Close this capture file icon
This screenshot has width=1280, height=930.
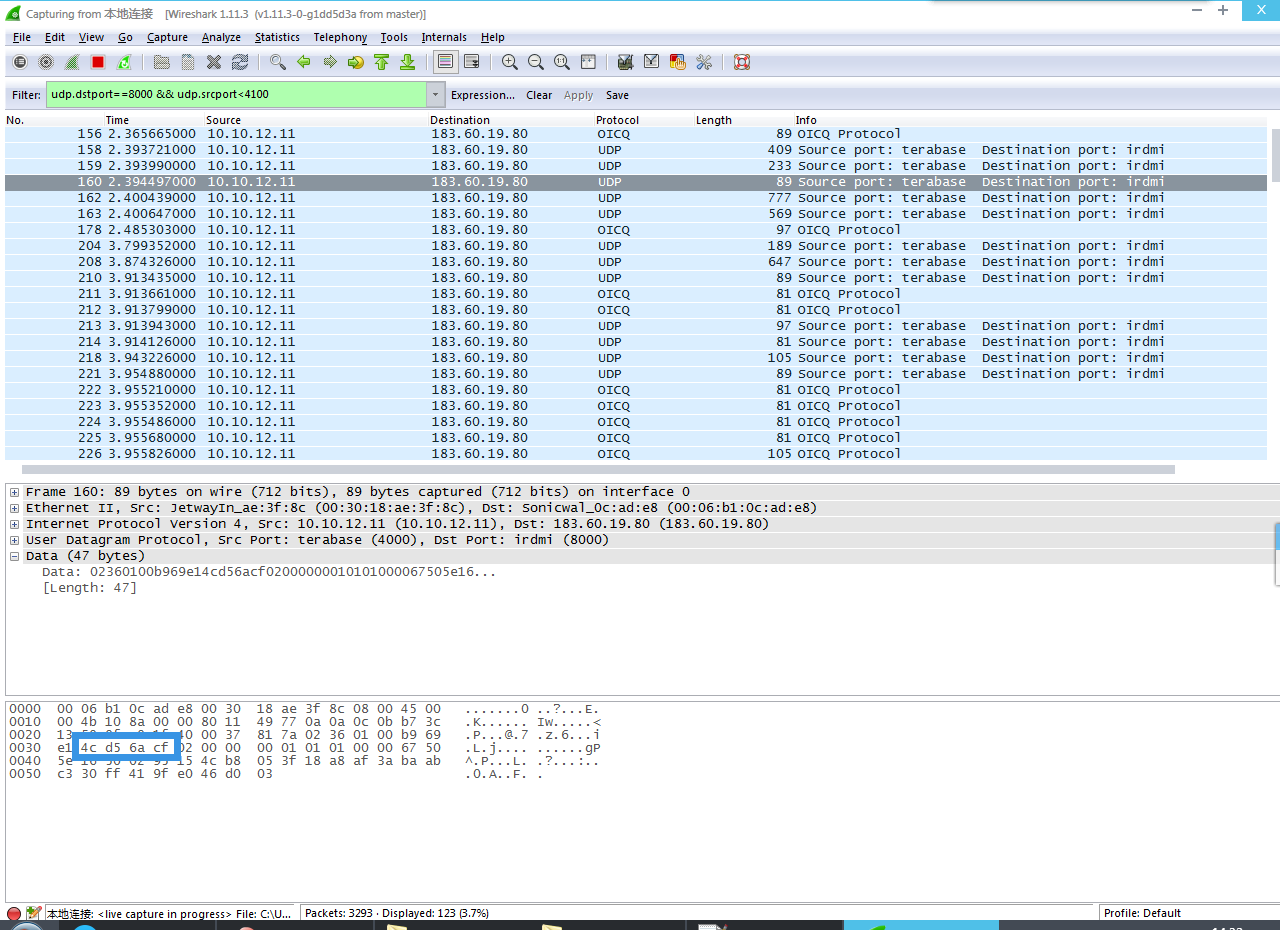pyautogui.click(x=214, y=62)
